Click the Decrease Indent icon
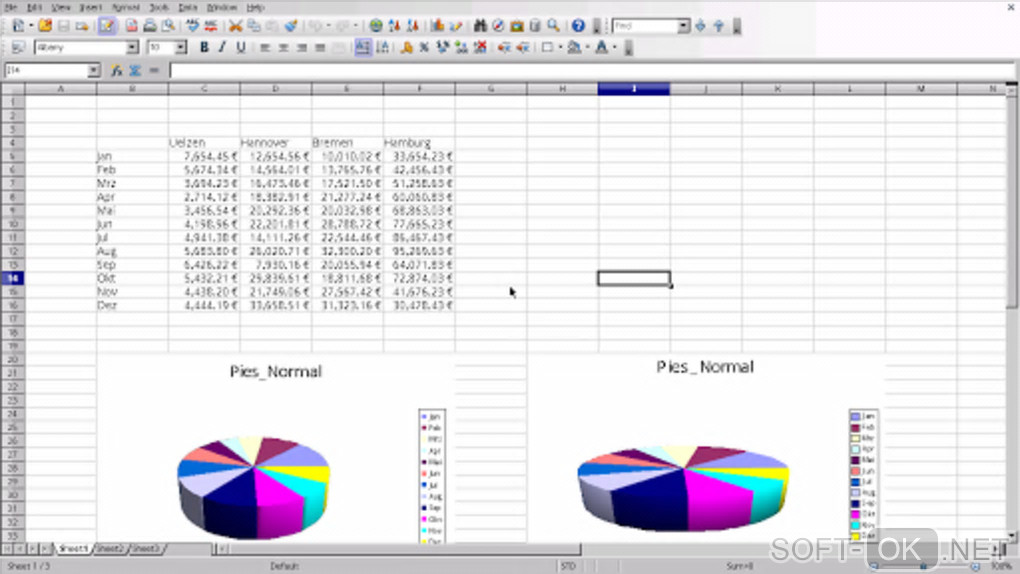Image resolution: width=1020 pixels, height=574 pixels. point(504,48)
